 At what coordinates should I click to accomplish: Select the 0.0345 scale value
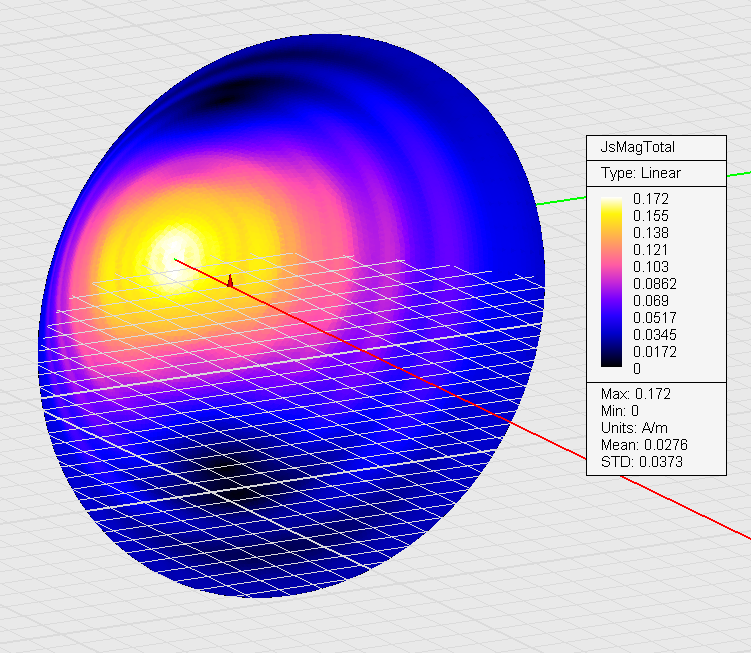tap(655, 335)
